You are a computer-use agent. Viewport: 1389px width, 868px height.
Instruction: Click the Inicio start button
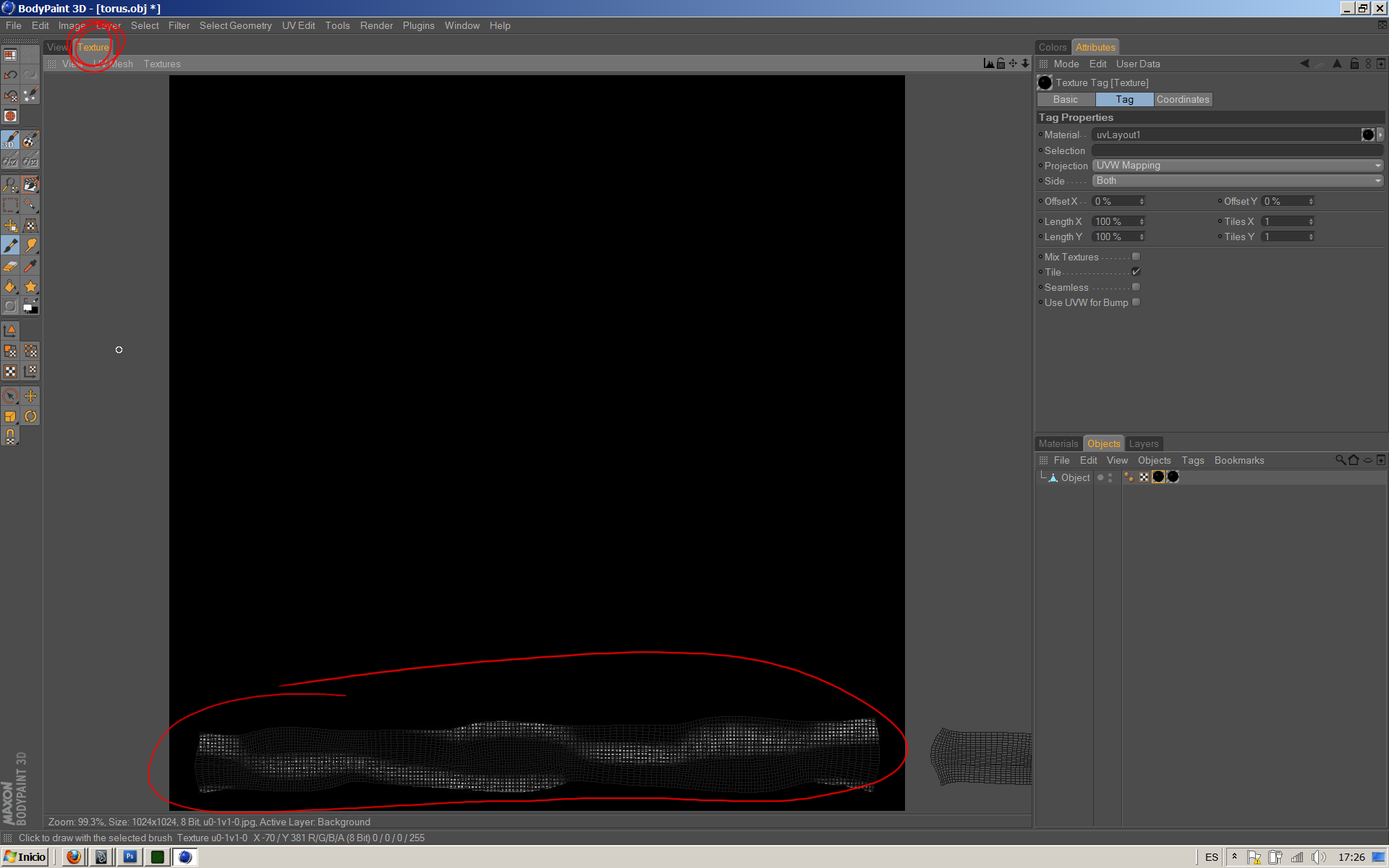pyautogui.click(x=25, y=857)
